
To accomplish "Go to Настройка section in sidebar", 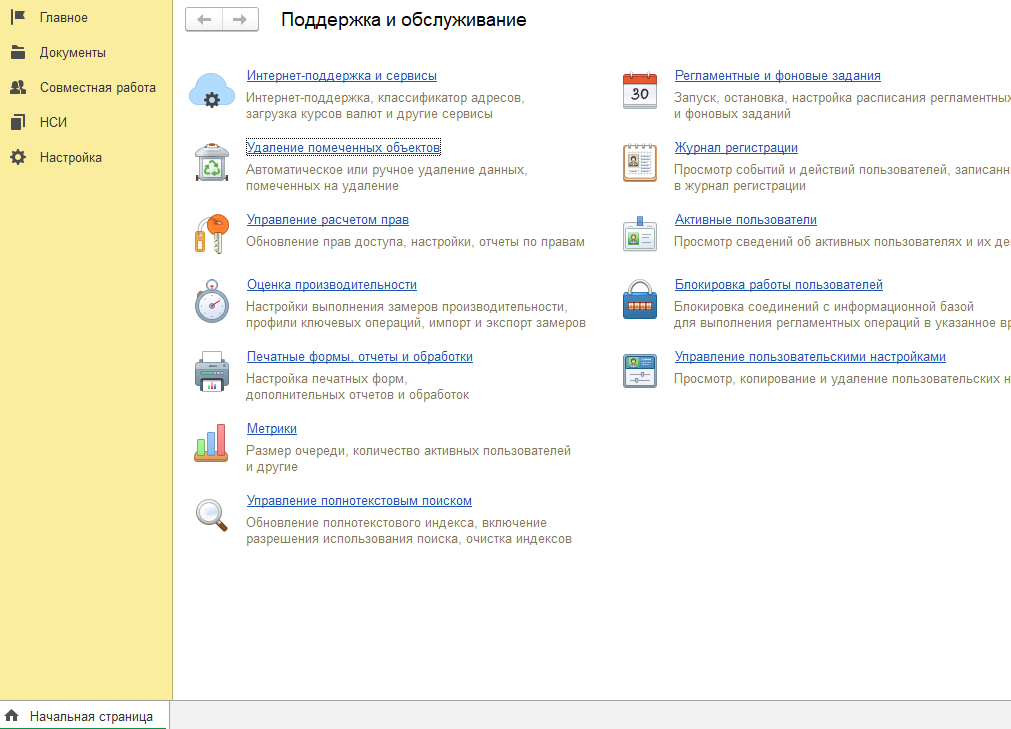I will pos(70,158).
